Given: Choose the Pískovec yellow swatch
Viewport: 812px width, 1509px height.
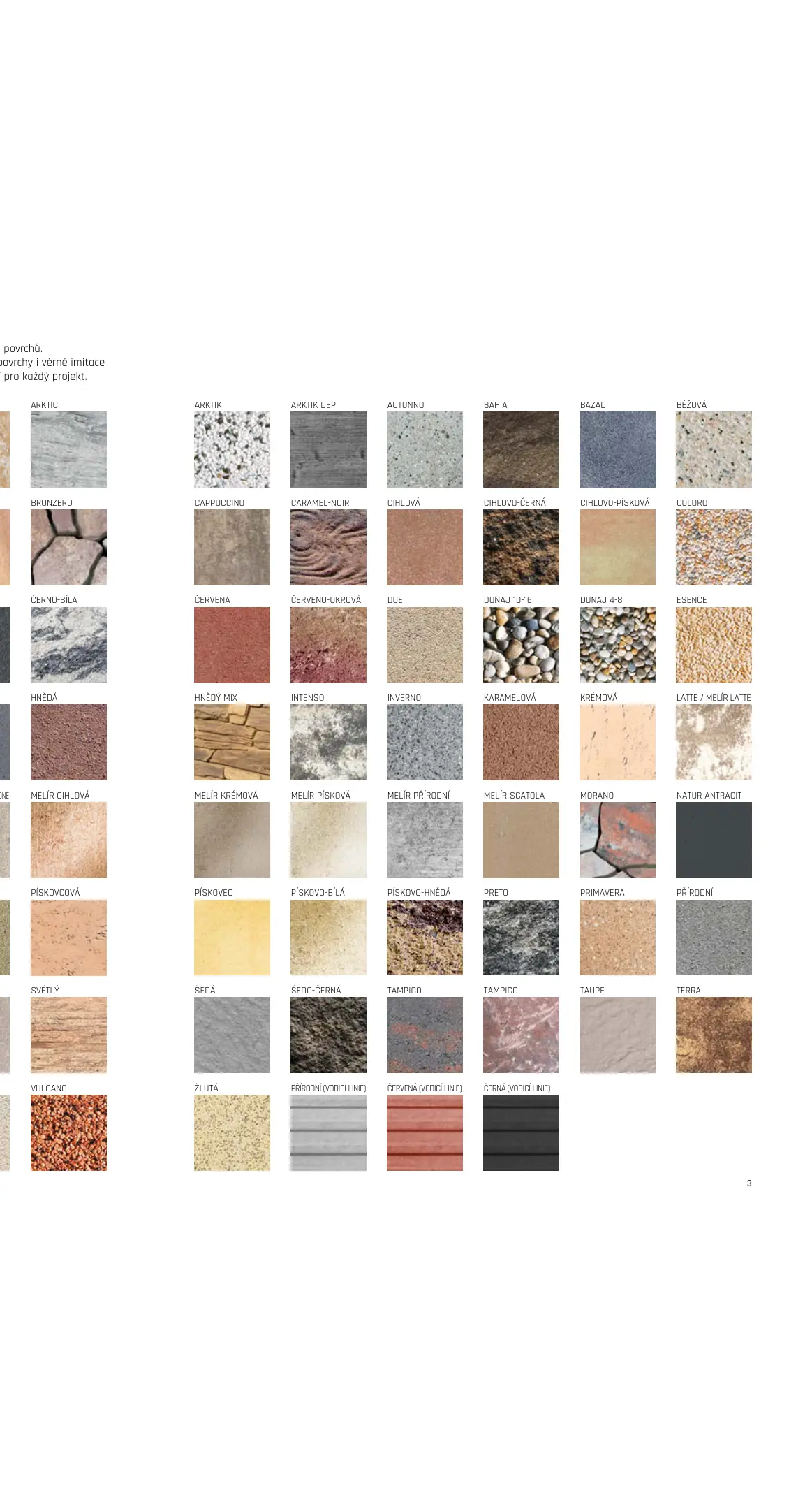Looking at the screenshot, I should point(232,938).
